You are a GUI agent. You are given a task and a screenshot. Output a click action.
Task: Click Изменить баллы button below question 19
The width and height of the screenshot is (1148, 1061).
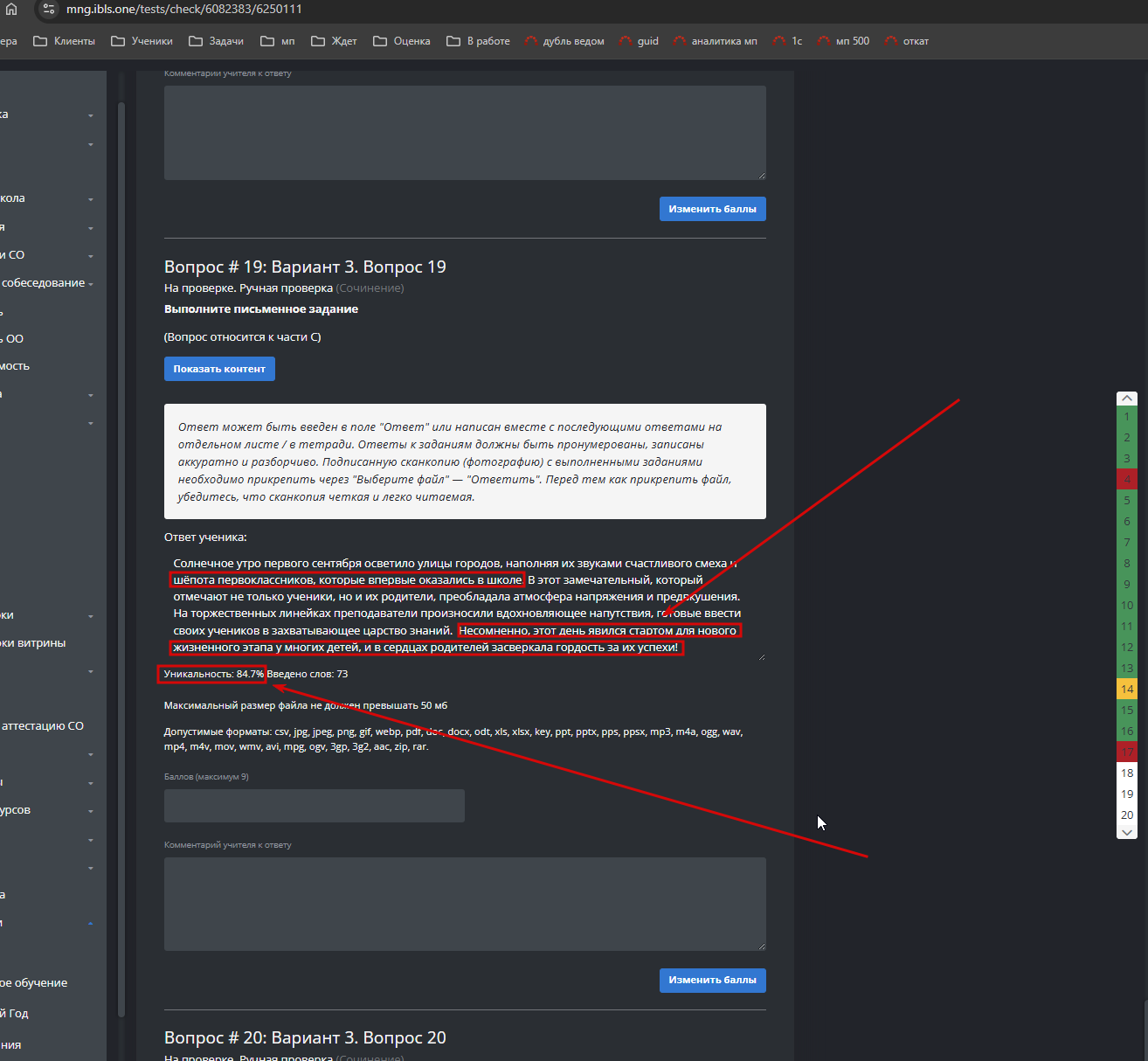[713, 980]
